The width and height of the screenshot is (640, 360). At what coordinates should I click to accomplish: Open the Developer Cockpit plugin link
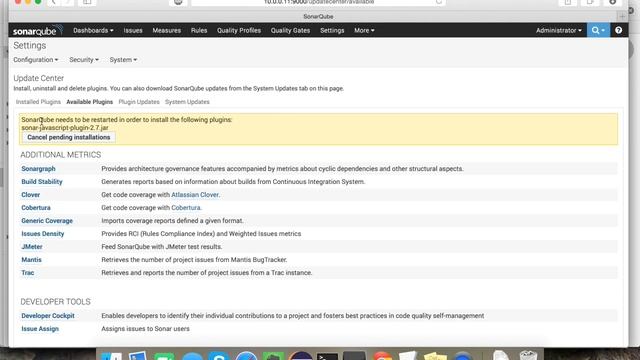click(x=48, y=316)
